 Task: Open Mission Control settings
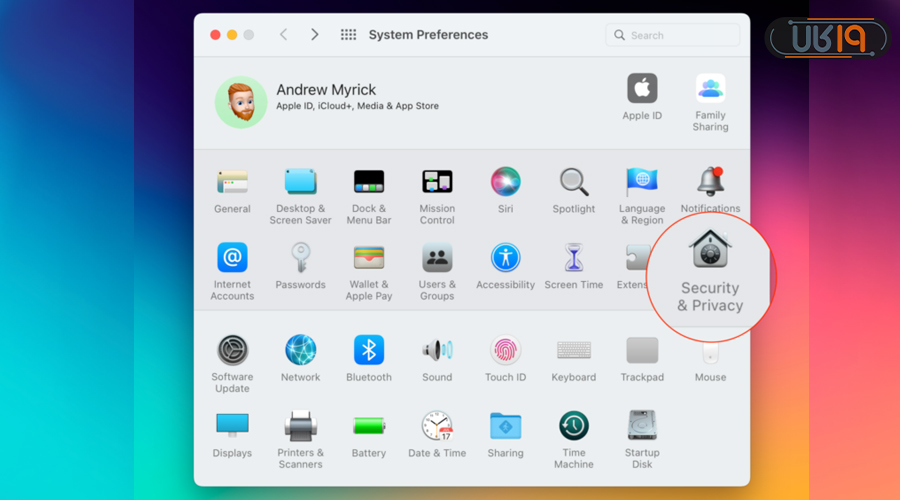[437, 182]
